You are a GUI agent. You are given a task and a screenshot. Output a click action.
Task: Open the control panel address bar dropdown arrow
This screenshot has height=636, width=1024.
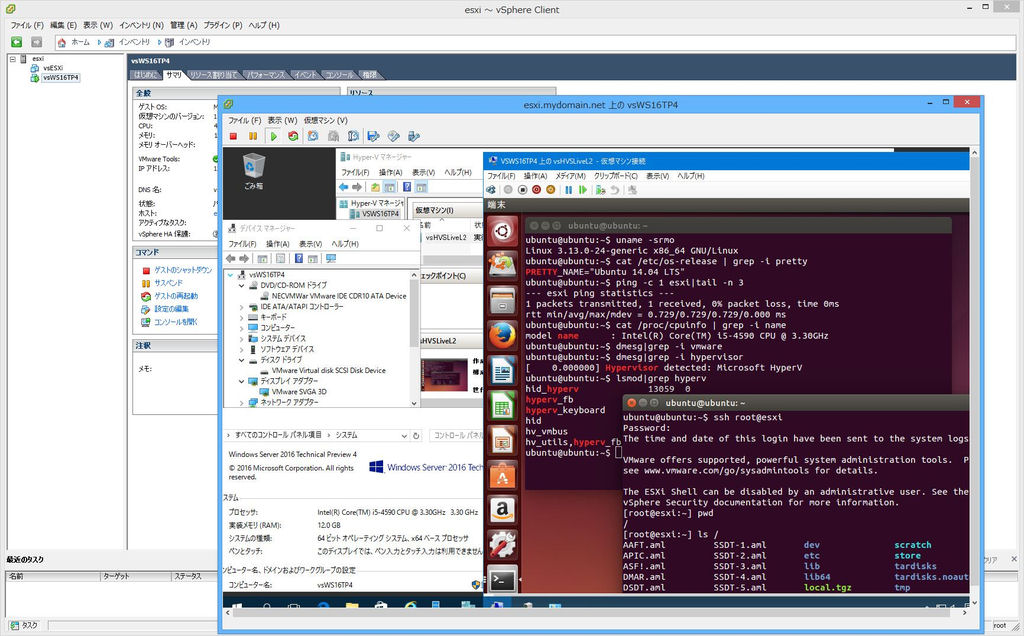point(405,436)
